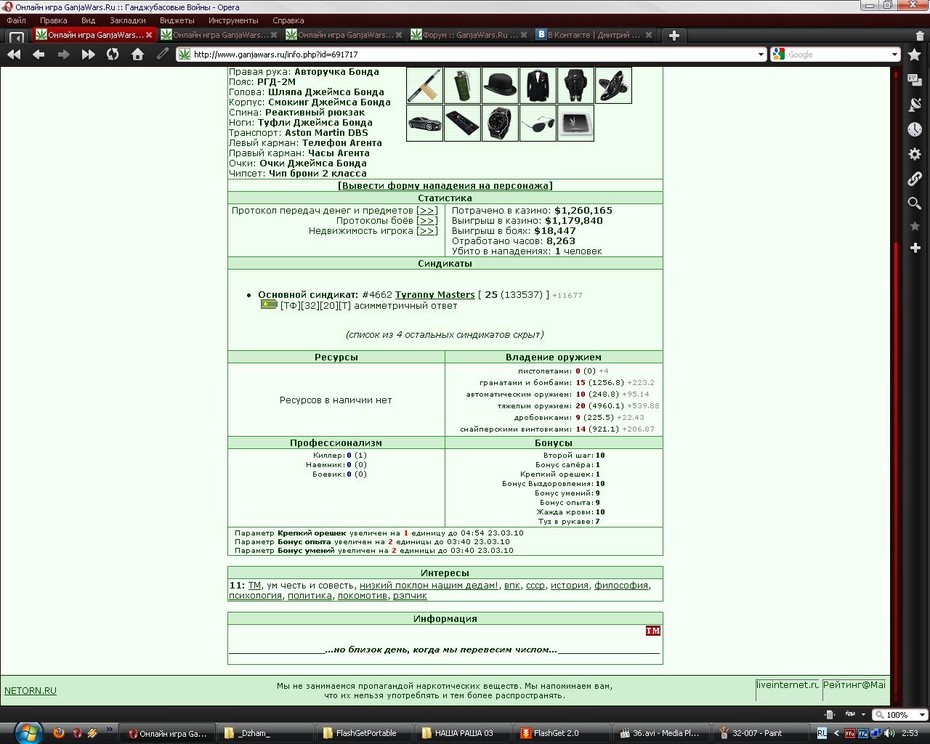Open Google search engine dropdown
The height and width of the screenshot is (744, 930).
[894, 55]
